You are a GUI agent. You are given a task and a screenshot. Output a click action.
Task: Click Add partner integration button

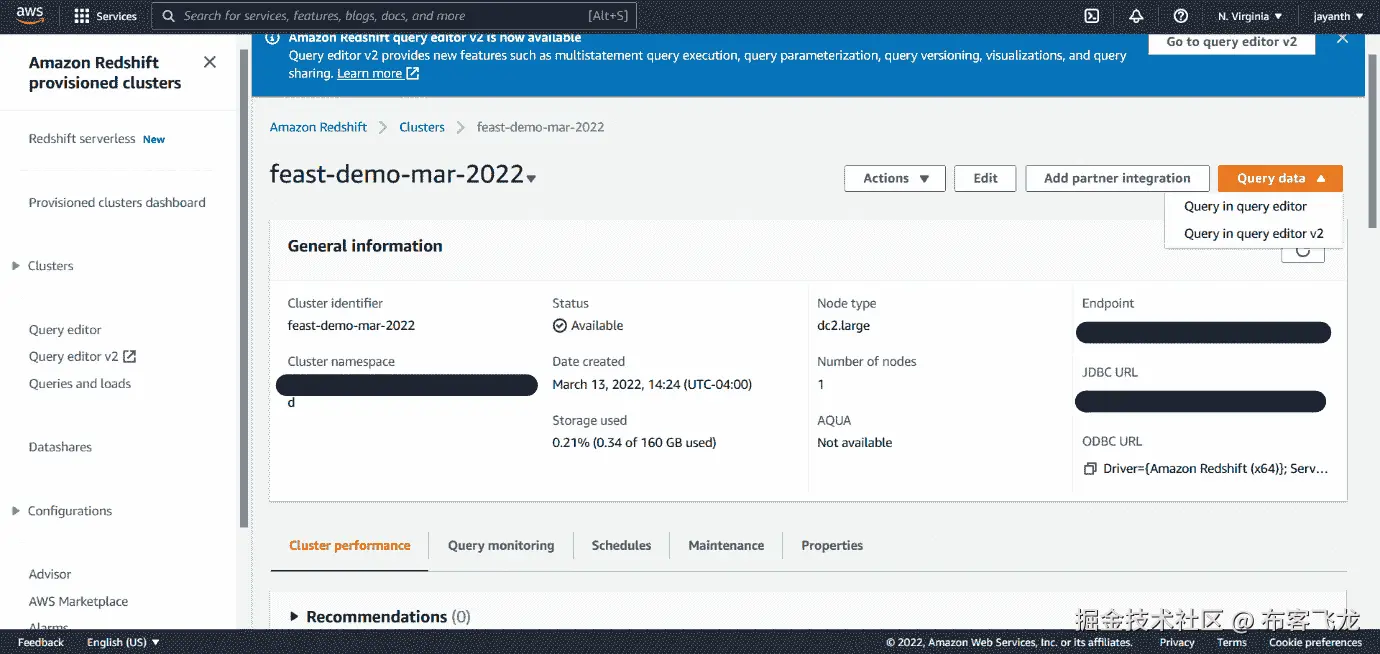pyautogui.click(x=1117, y=178)
